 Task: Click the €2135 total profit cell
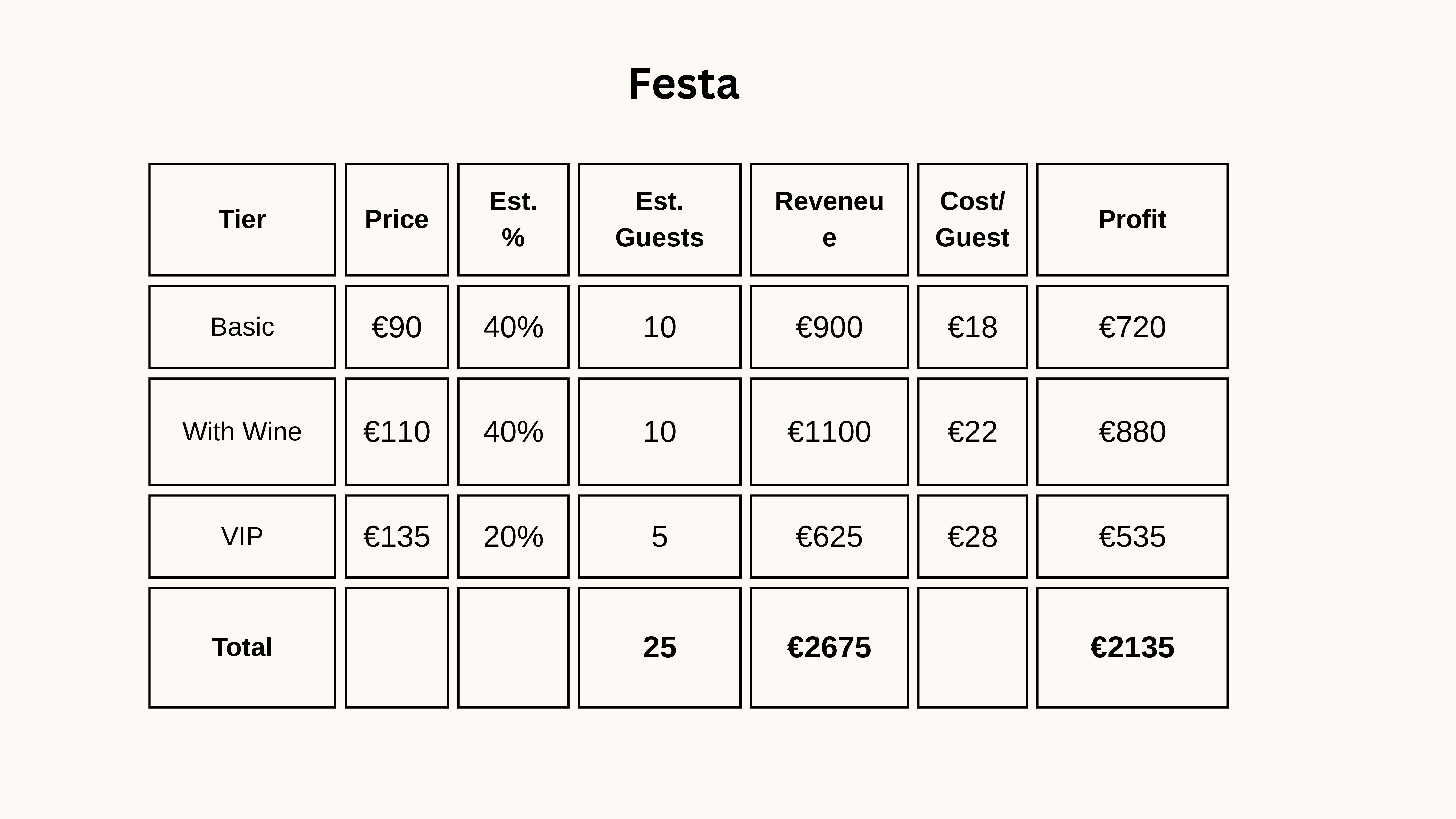pos(1132,647)
